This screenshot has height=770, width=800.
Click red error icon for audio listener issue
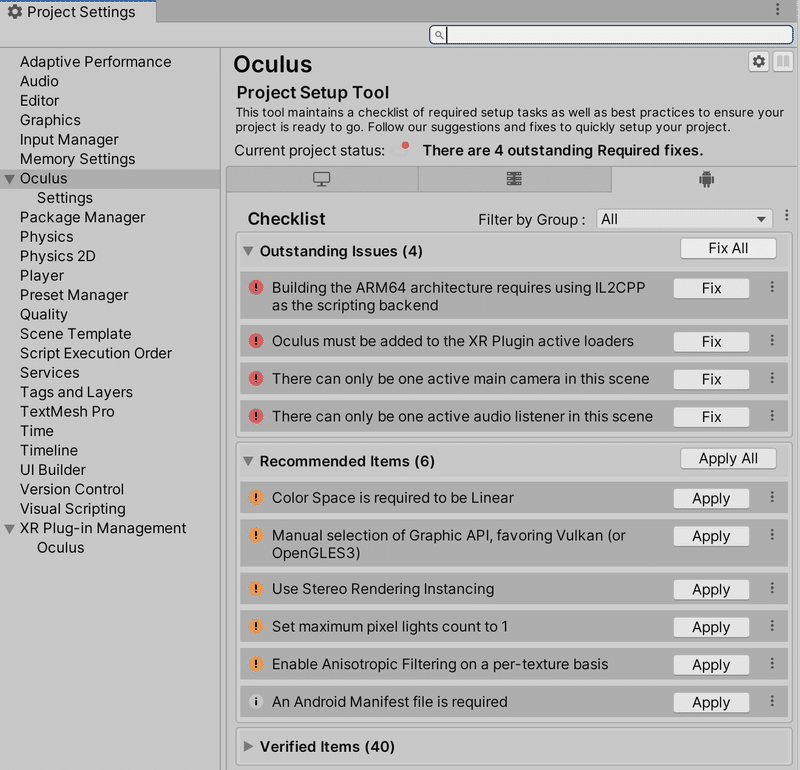coord(256,416)
